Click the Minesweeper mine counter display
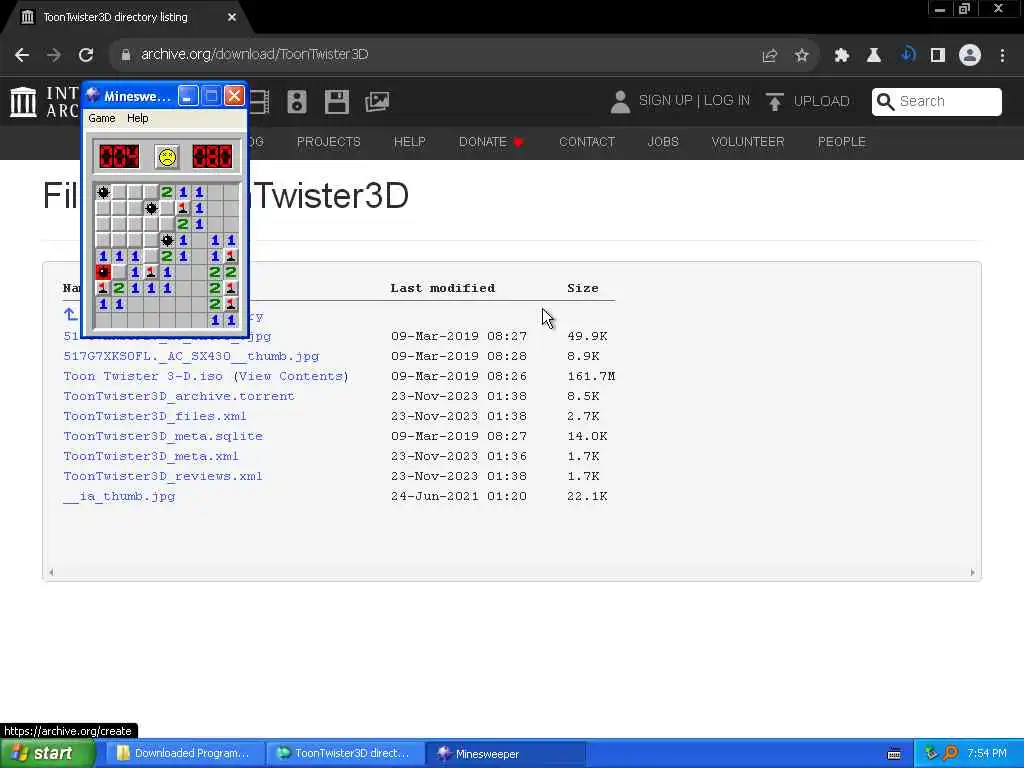The height and width of the screenshot is (768, 1024). [x=119, y=157]
